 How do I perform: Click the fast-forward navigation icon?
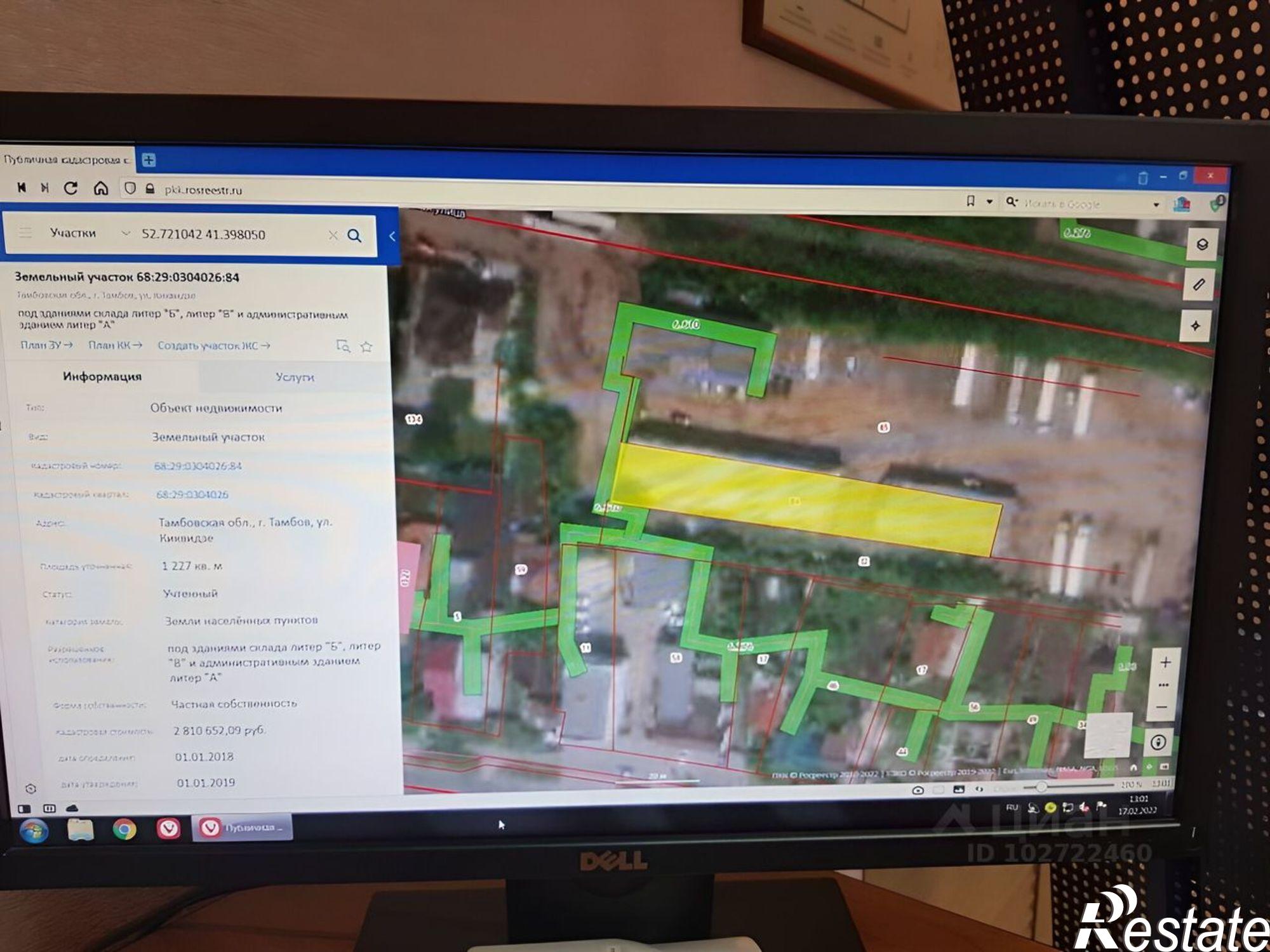tap(45, 188)
